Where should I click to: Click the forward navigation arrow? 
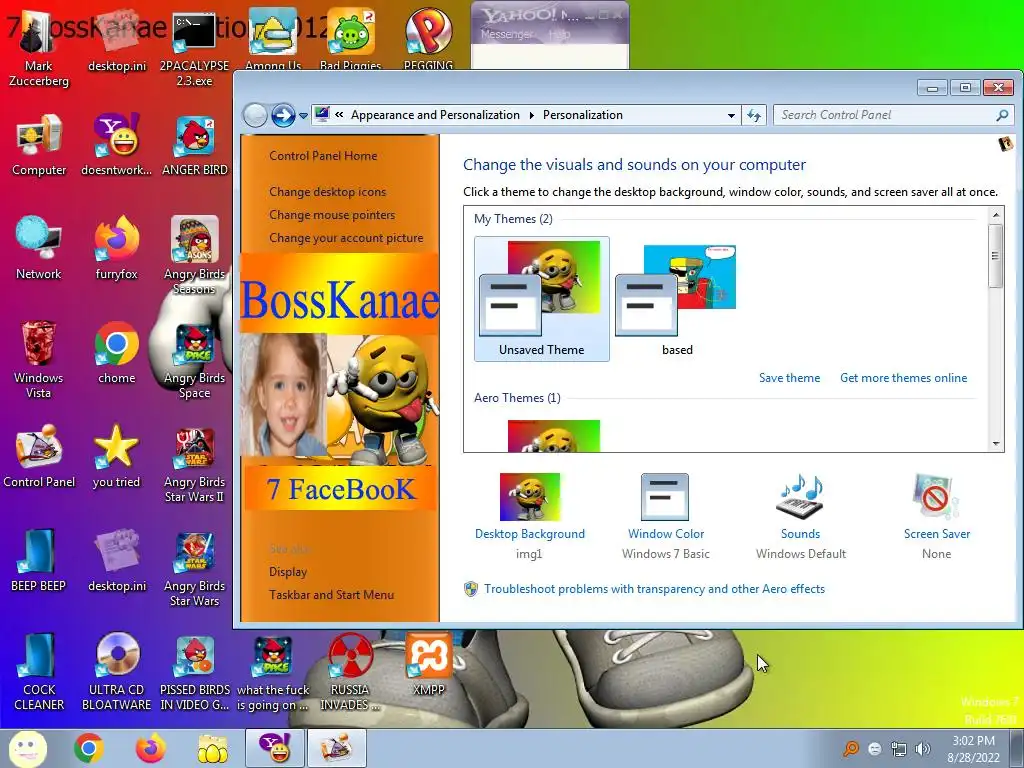(x=283, y=116)
